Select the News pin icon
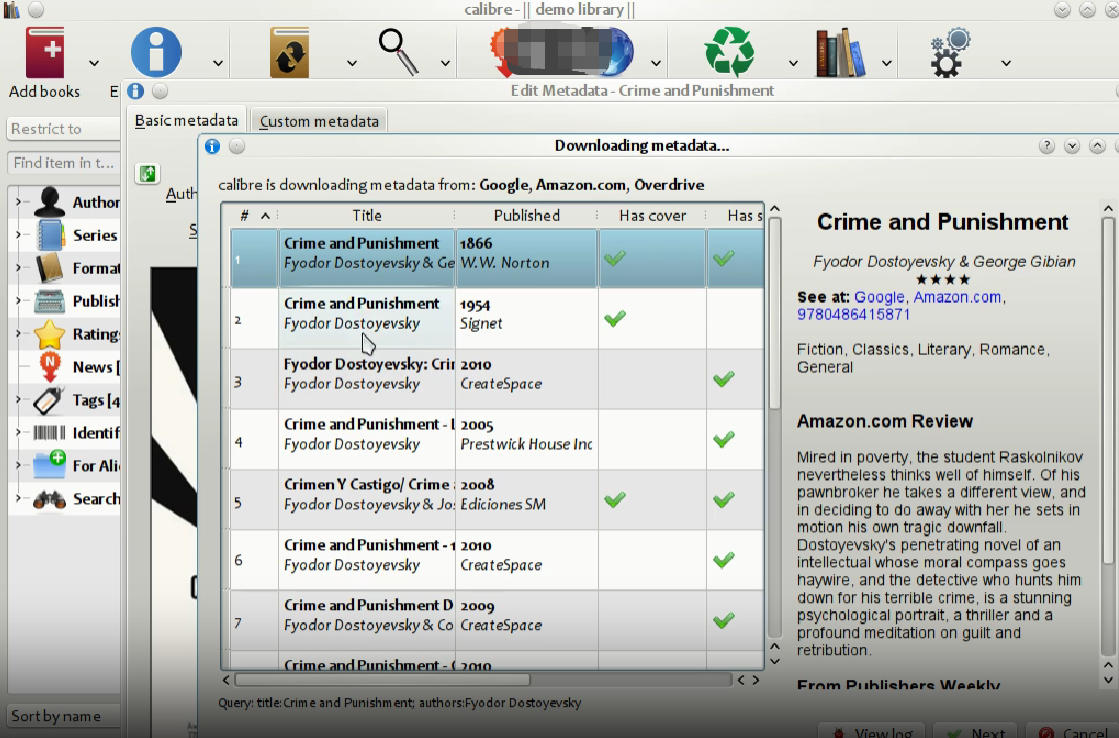Screen dimensions: 1119x738 pyautogui.click(x=49, y=367)
